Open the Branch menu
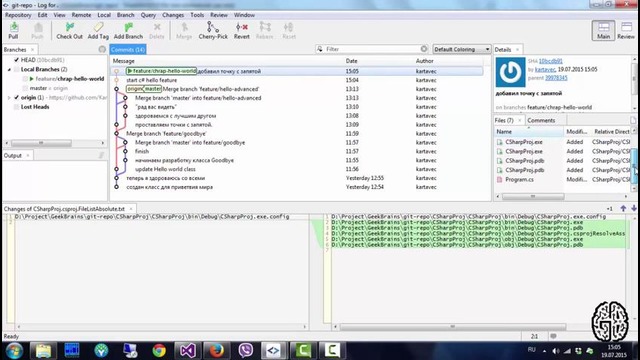The image size is (640, 360). click(x=125, y=15)
